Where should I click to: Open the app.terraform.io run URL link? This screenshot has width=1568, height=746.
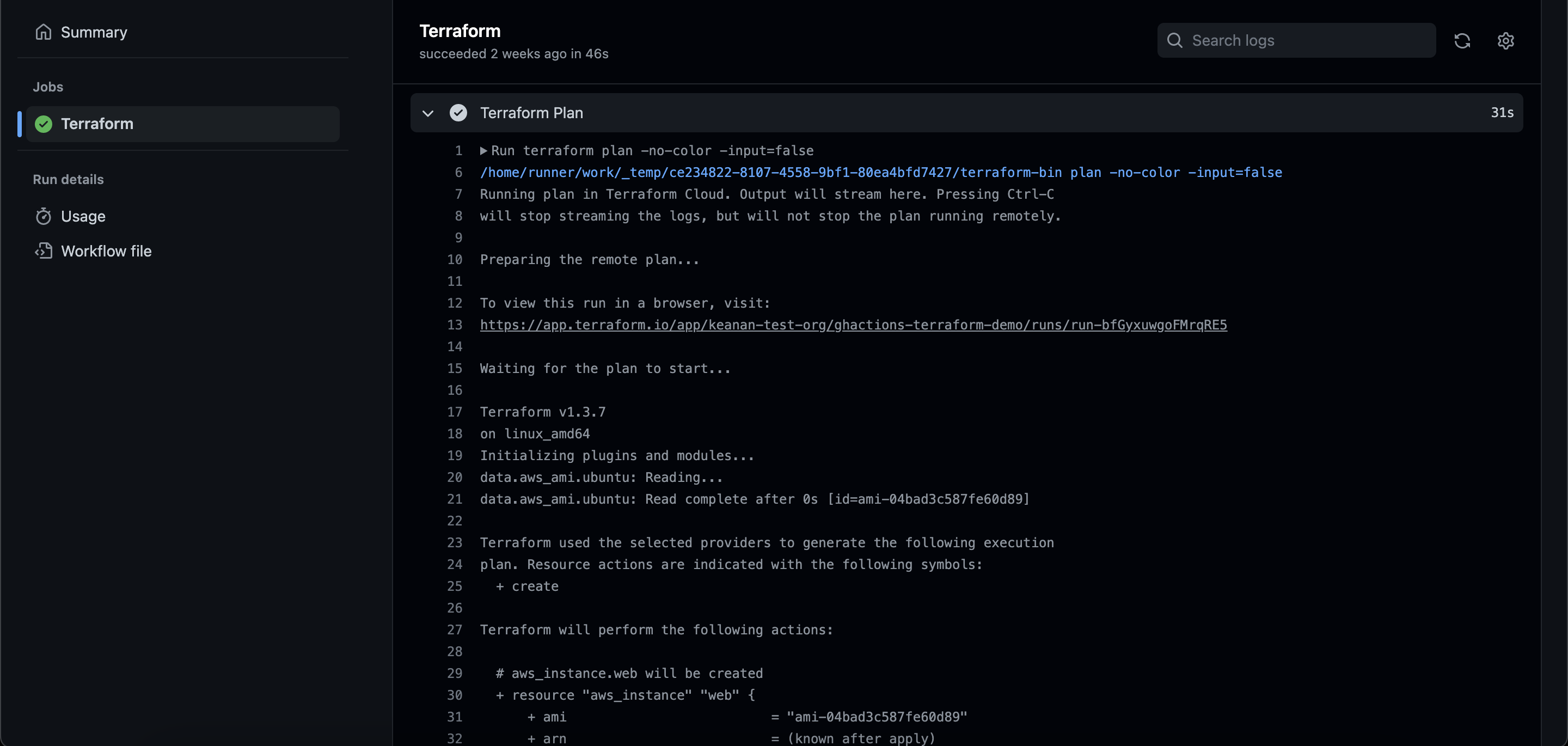pyautogui.click(x=853, y=325)
